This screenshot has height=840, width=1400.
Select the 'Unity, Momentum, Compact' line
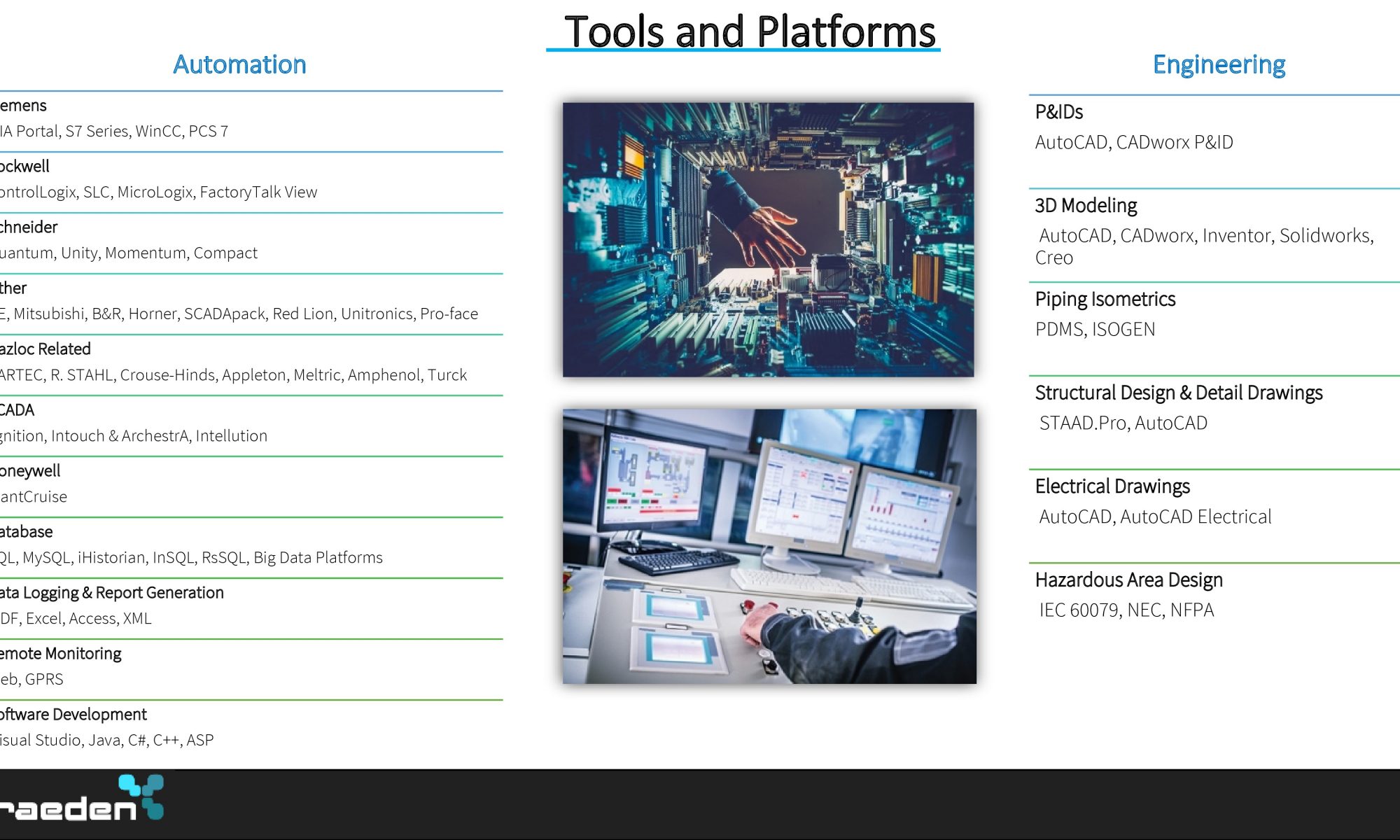(x=129, y=253)
